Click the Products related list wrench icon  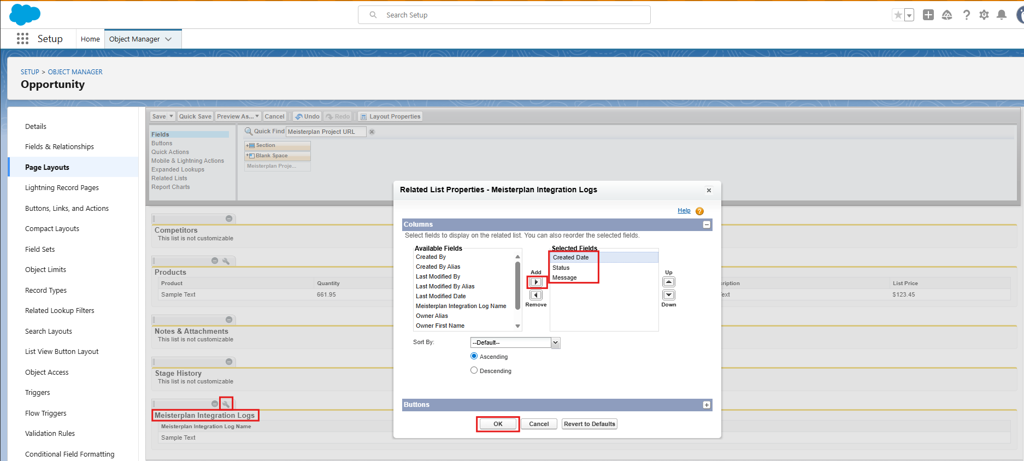coord(226,261)
